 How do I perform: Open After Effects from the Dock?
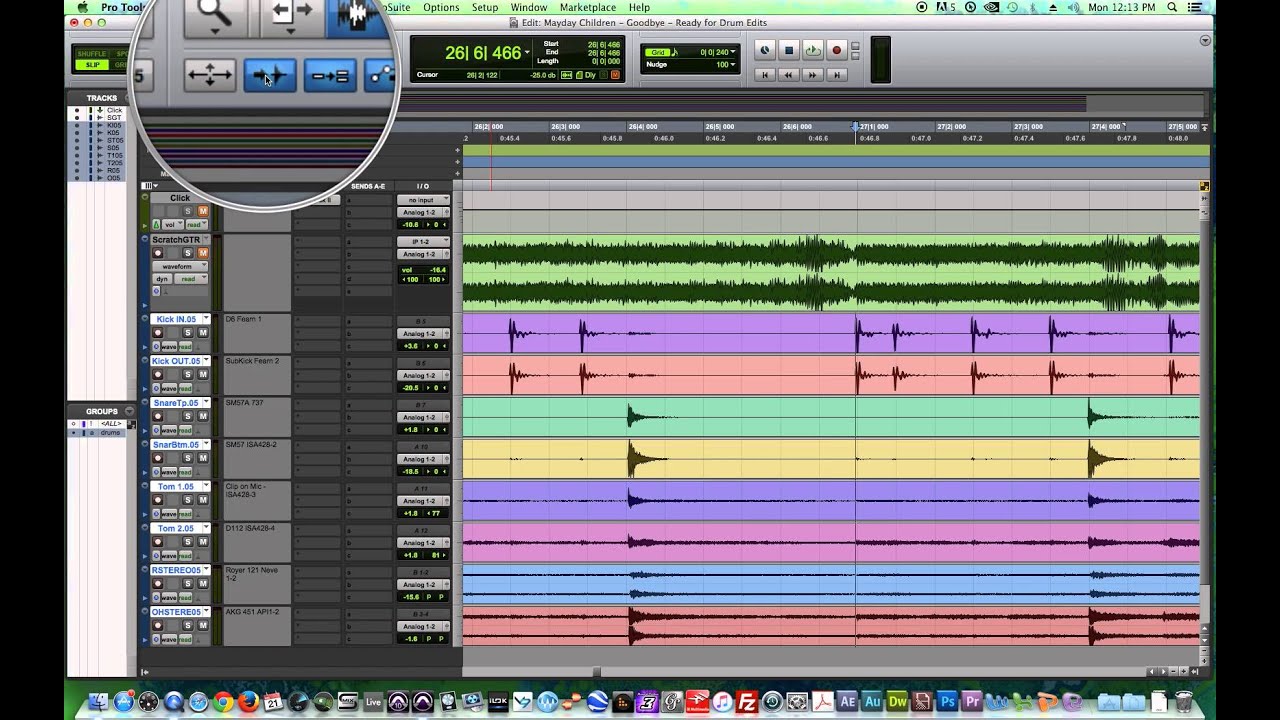click(x=847, y=702)
